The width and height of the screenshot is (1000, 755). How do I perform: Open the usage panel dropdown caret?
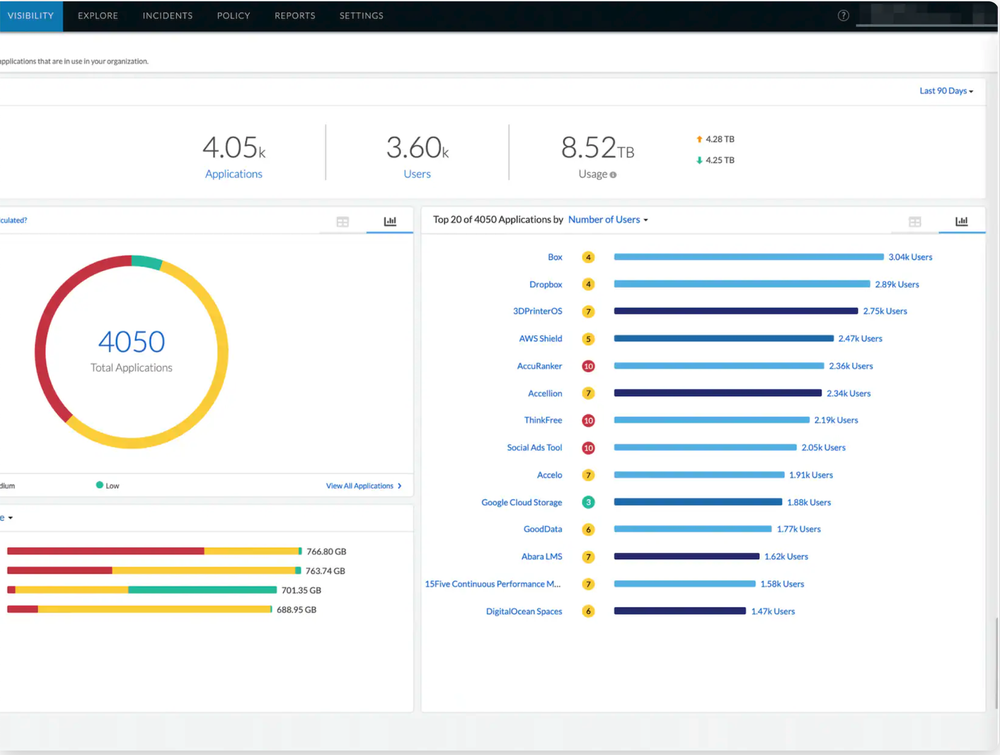10,518
